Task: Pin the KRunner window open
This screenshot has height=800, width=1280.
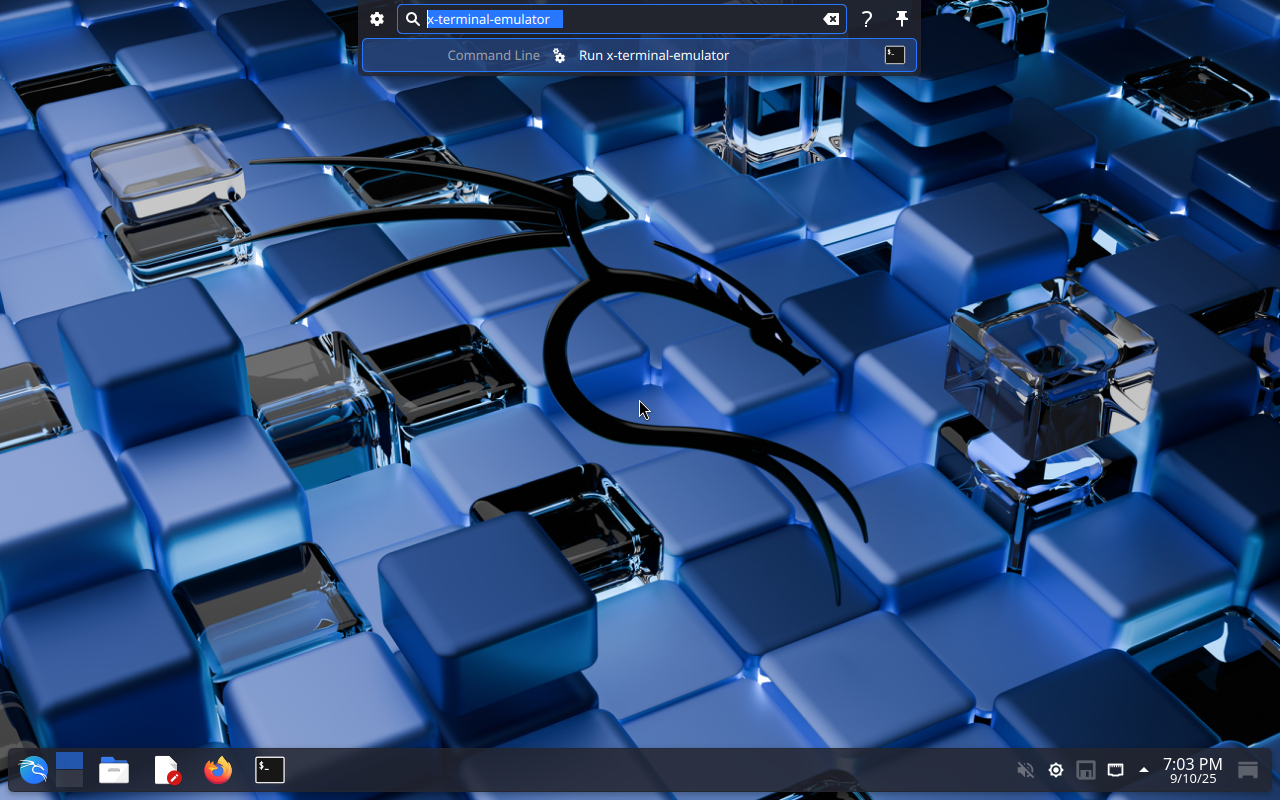Action: pos(901,19)
